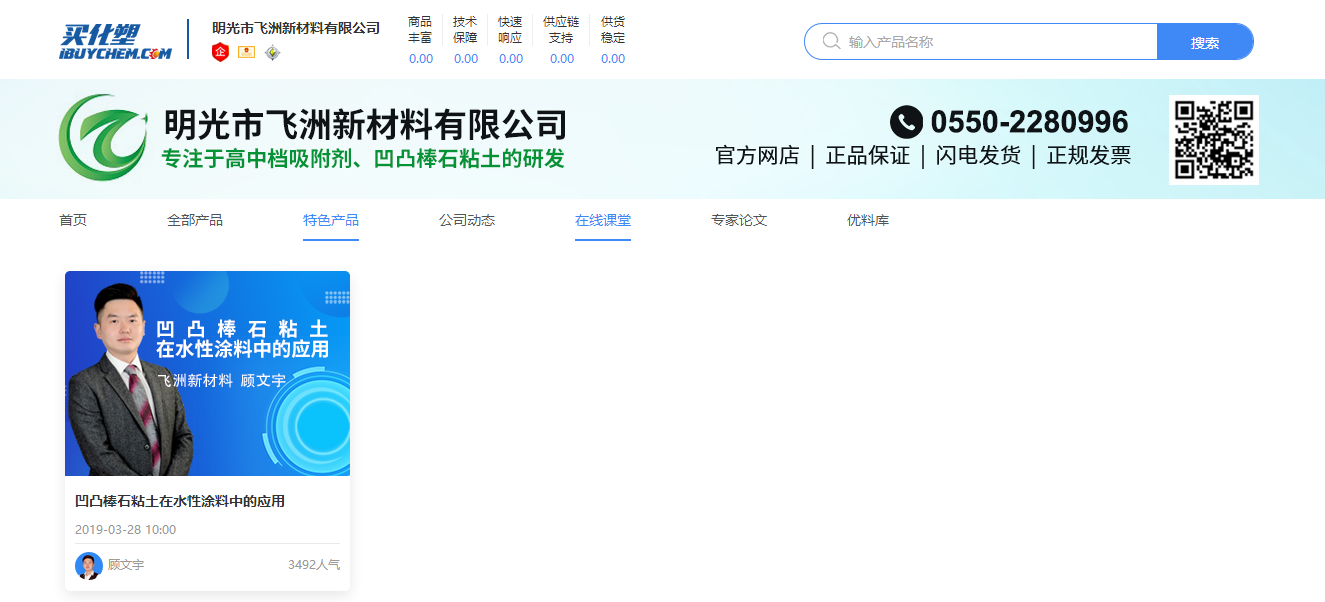Switch to the 特色产品 tab
1325x602 pixels.
coord(331,220)
